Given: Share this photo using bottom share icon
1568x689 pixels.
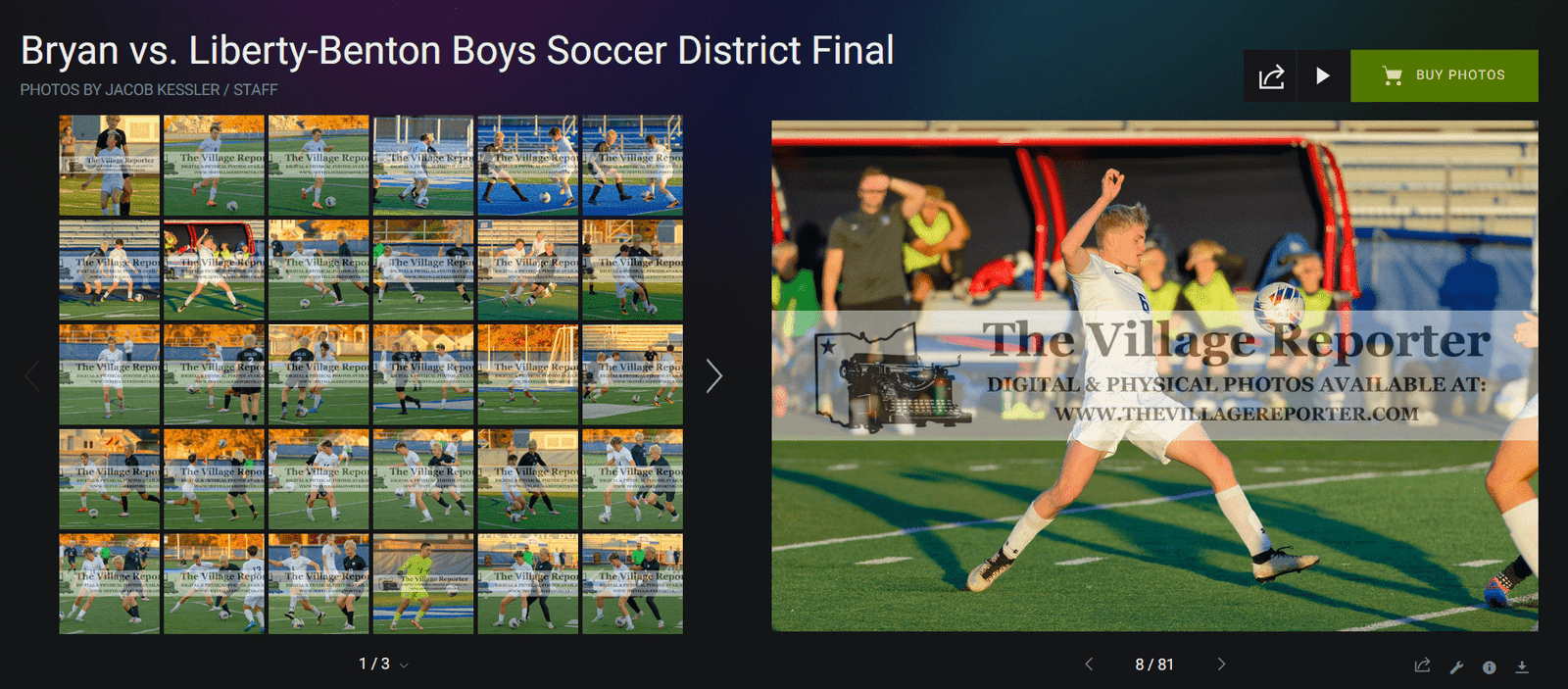Looking at the screenshot, I should 1423,665.
